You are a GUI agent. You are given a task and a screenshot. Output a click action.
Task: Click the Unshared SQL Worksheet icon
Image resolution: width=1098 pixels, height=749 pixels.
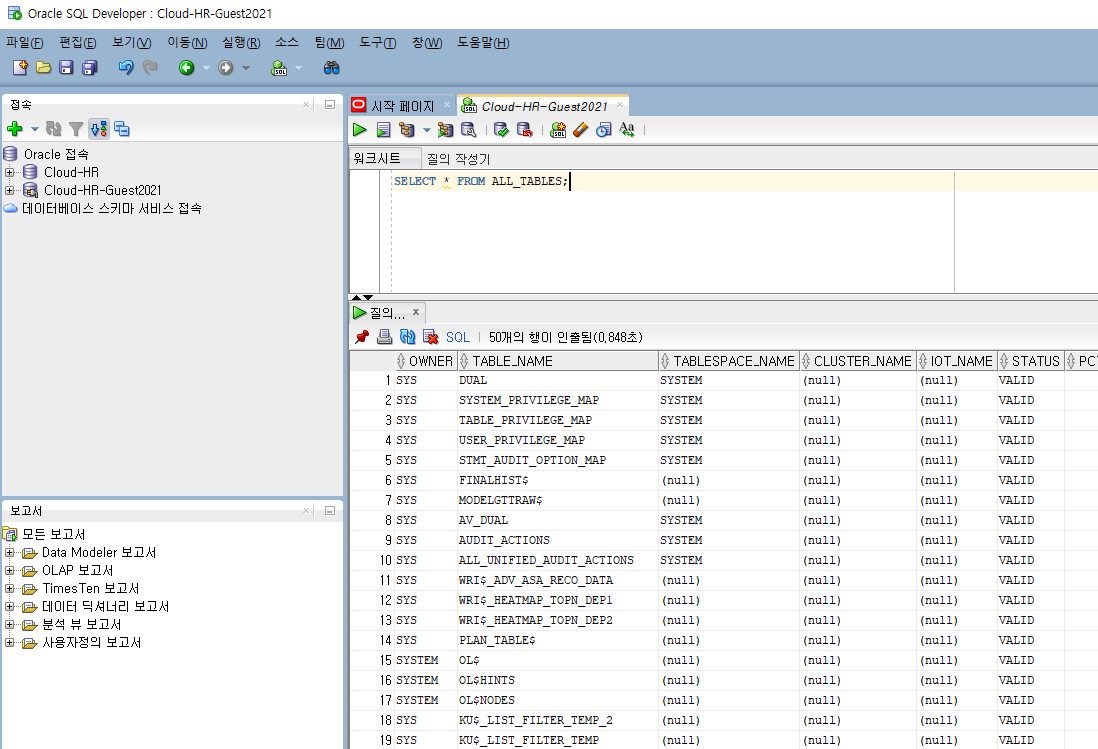click(557, 130)
